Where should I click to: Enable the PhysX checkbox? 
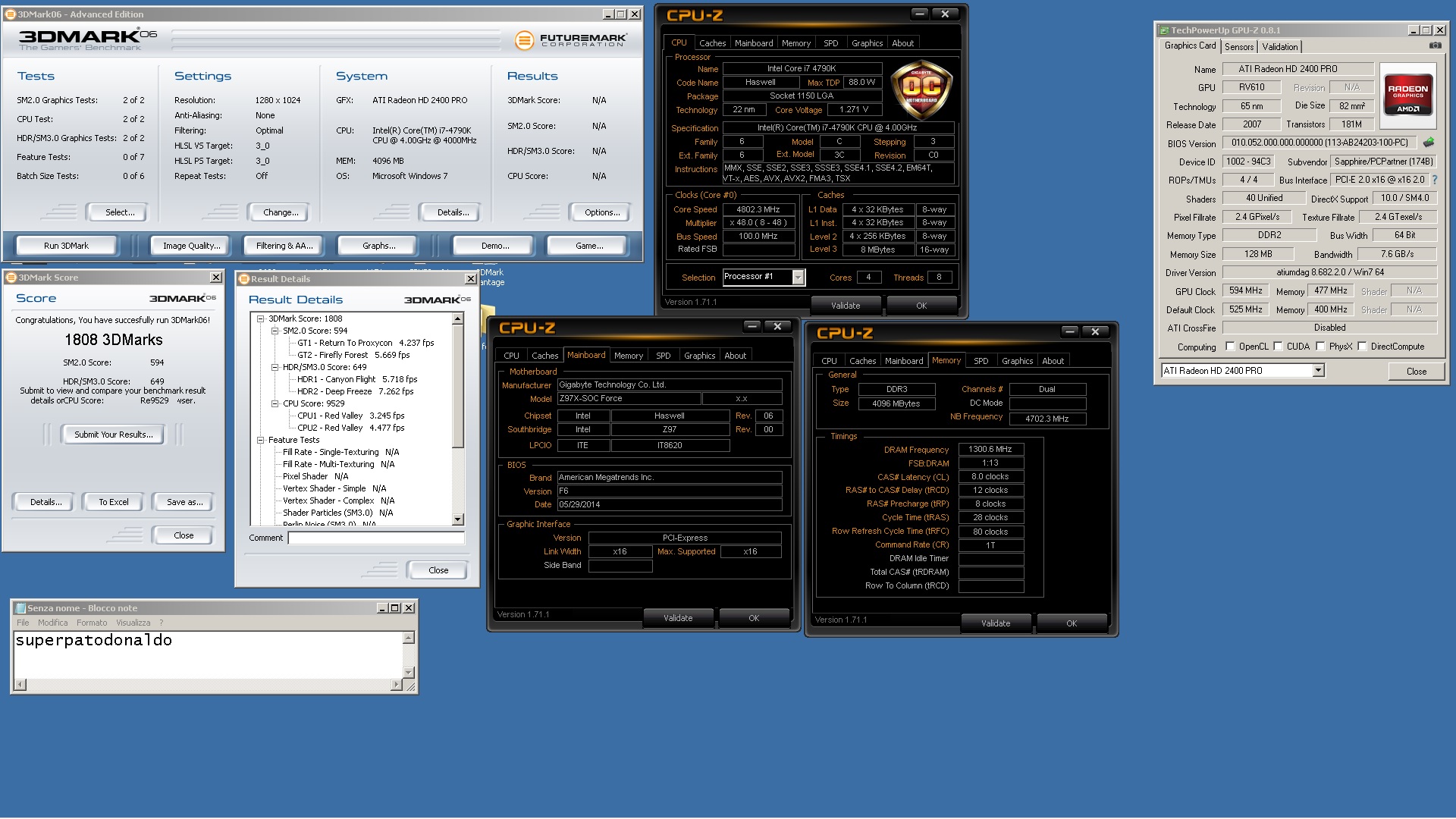click(1320, 347)
